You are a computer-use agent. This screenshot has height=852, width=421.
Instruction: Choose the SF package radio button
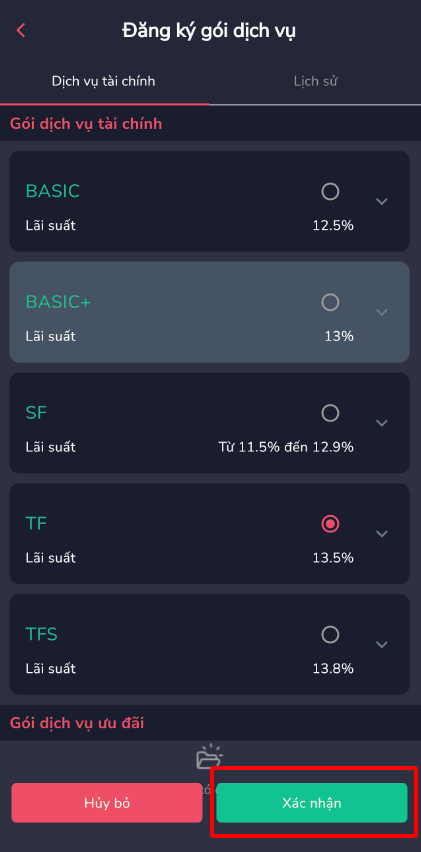tap(330, 413)
